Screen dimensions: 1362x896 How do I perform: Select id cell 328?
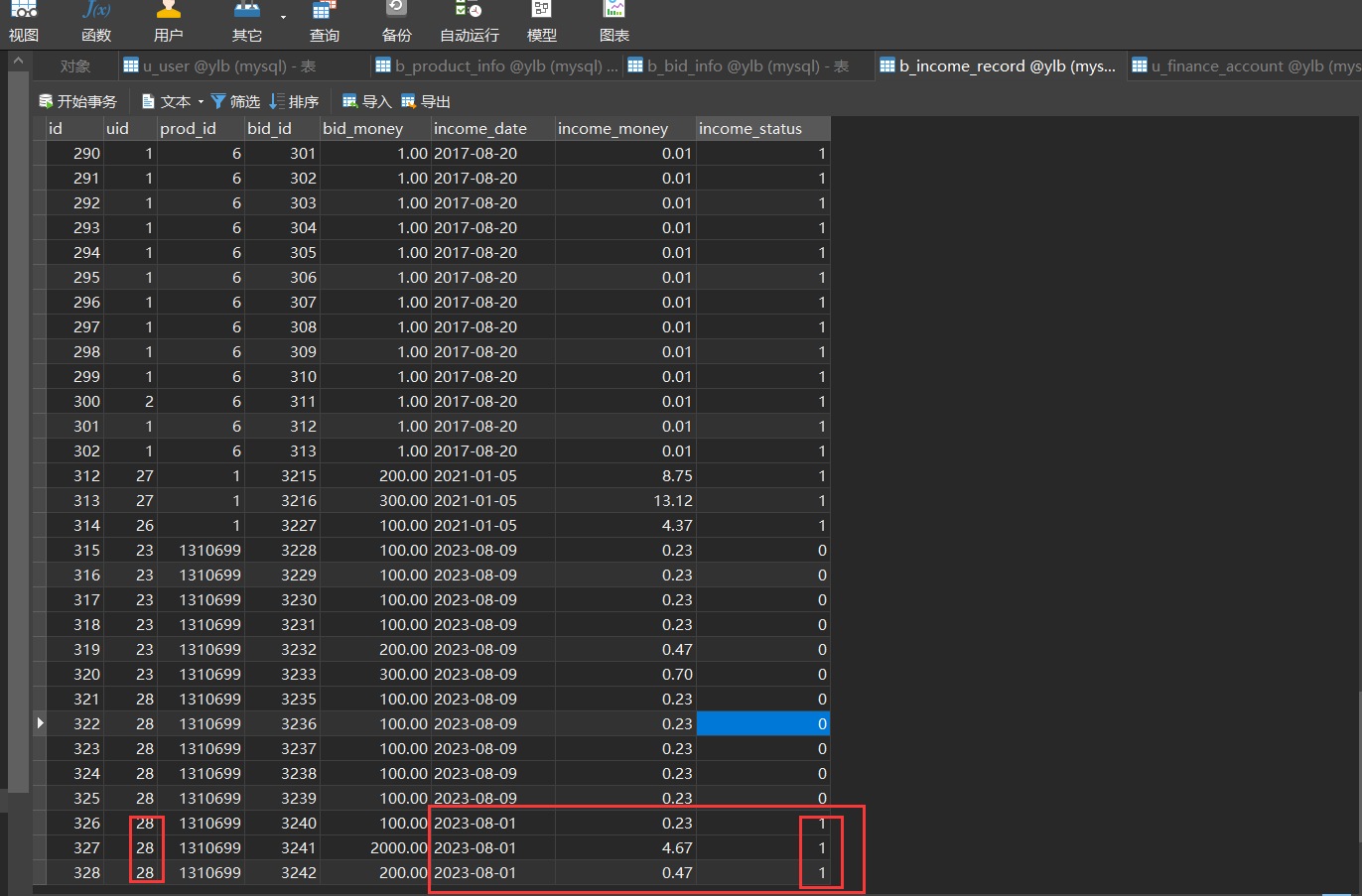tap(74, 872)
